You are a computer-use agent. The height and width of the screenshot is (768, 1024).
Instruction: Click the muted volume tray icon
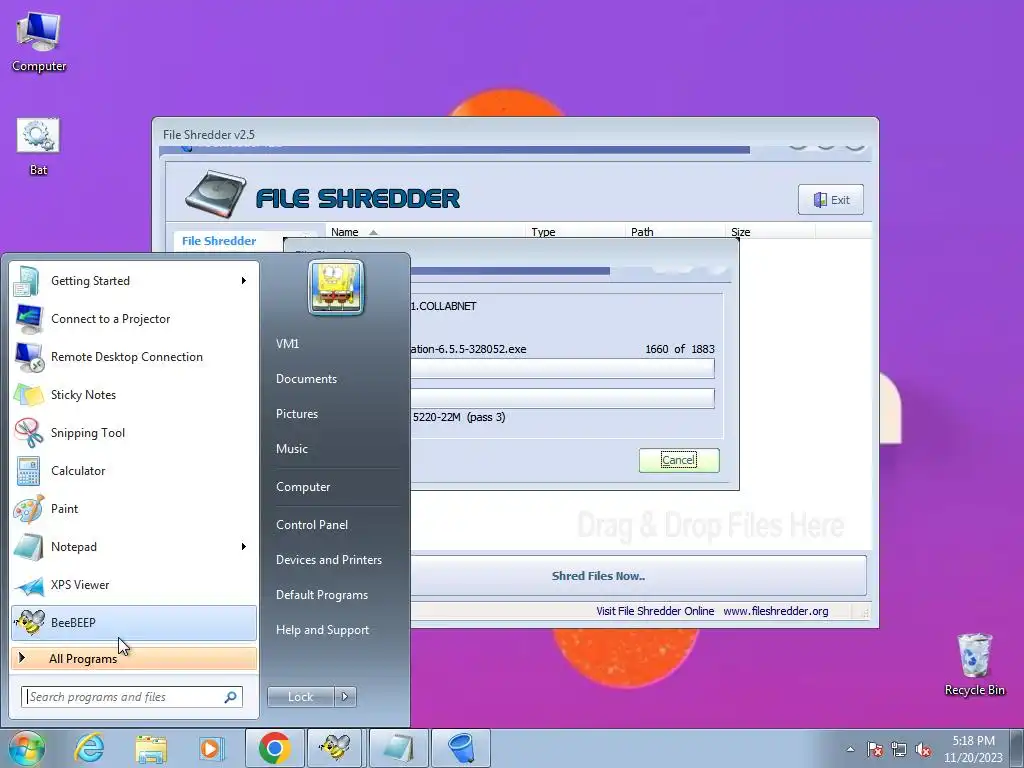(923, 750)
